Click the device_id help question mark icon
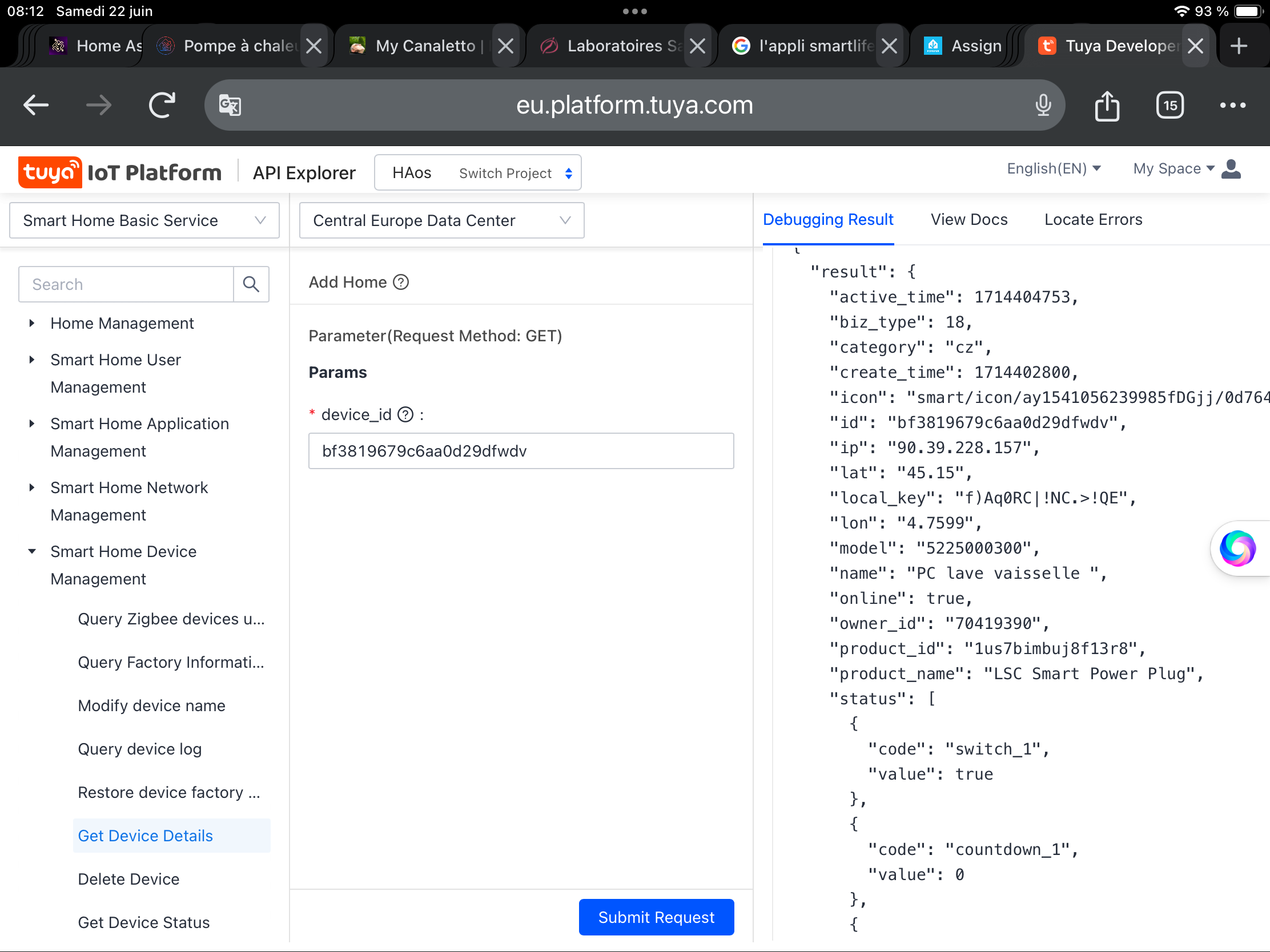The width and height of the screenshot is (1270, 952). 405,414
